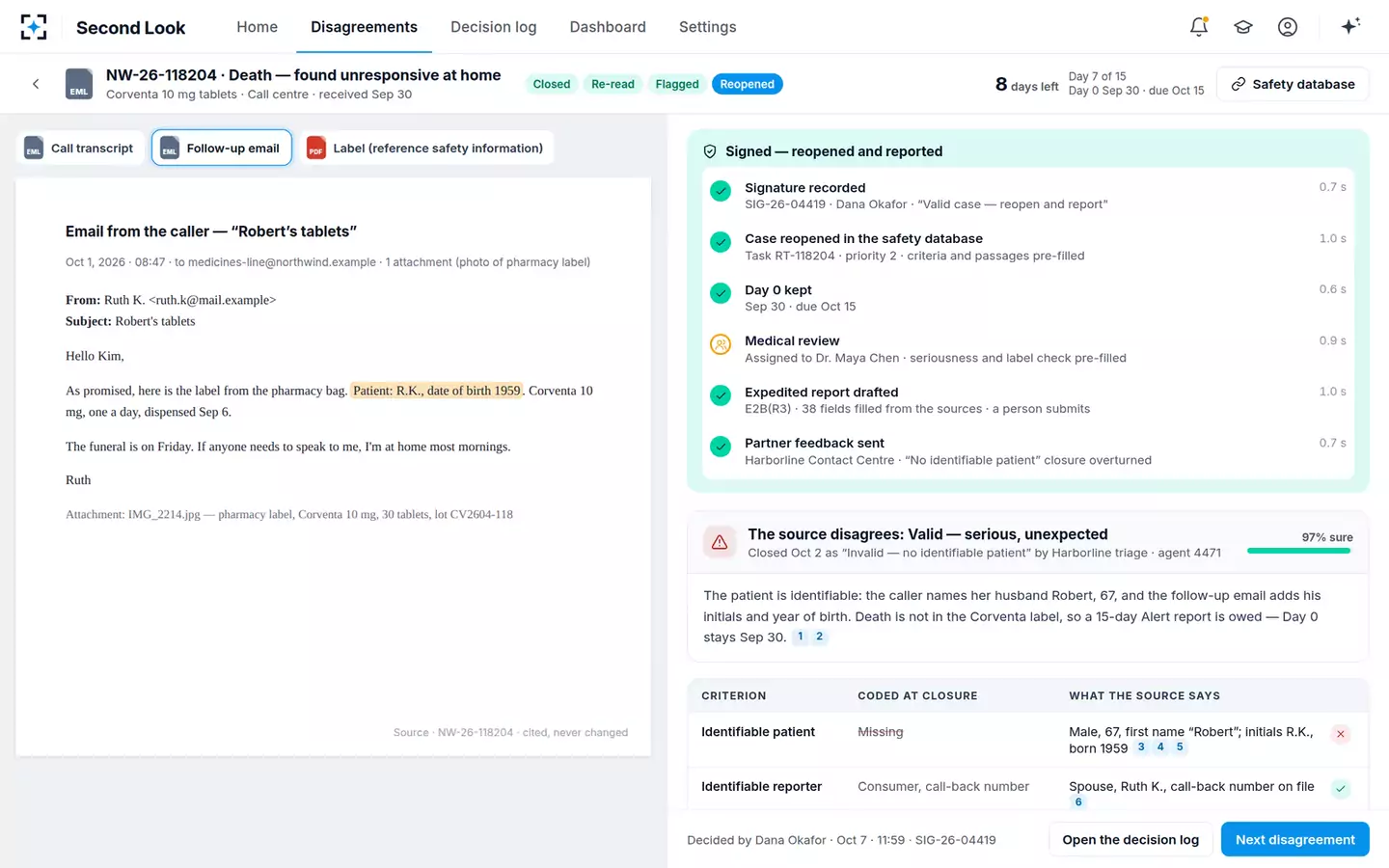
Task: Click the Closed status badge
Action: pyautogui.click(x=552, y=84)
